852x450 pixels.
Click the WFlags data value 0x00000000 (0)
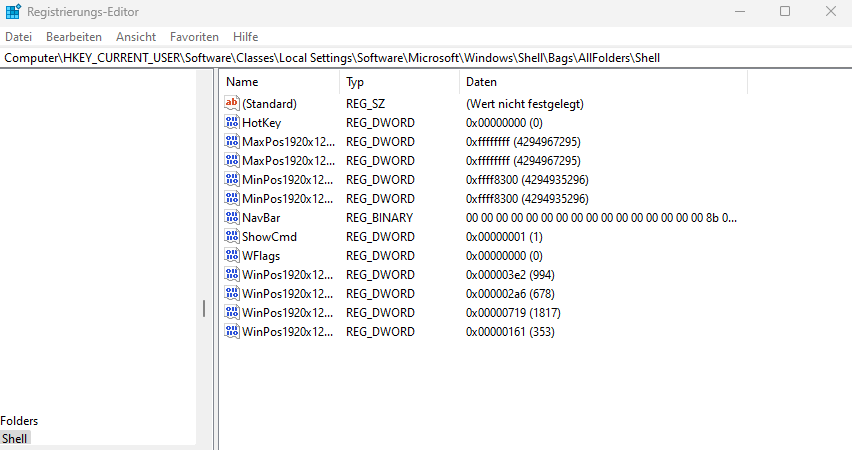point(504,256)
